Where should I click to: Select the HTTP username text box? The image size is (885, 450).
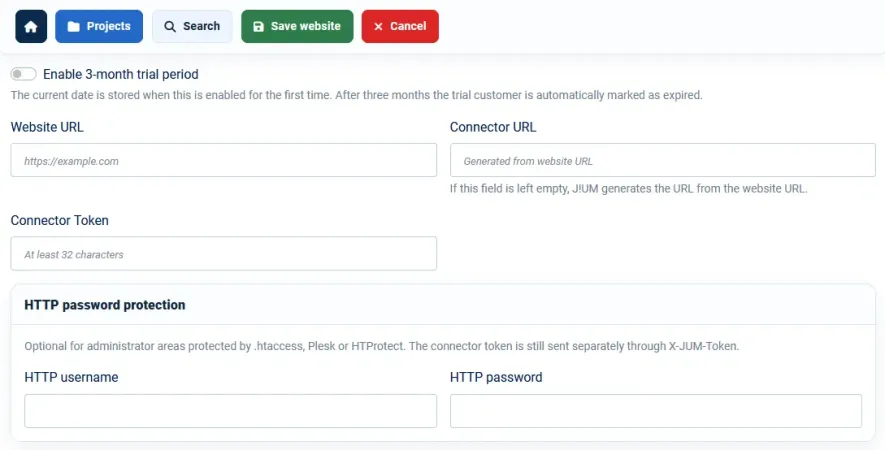[230, 411]
